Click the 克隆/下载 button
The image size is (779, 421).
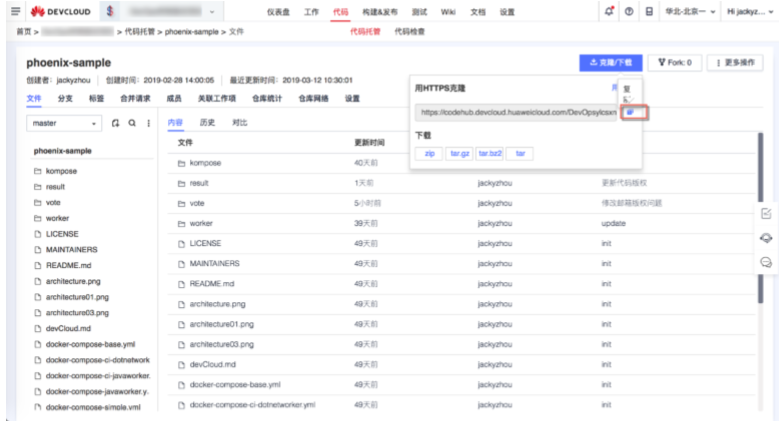coord(611,63)
